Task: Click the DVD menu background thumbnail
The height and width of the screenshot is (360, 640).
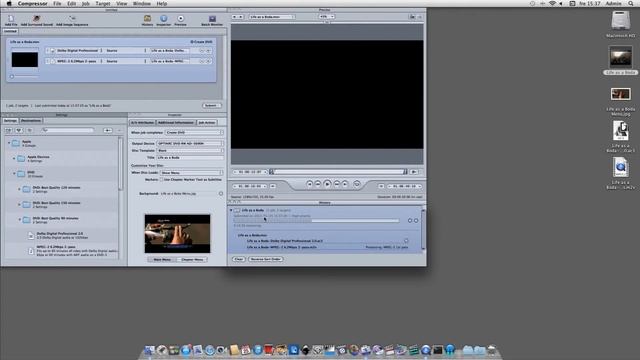Action: click(178, 234)
